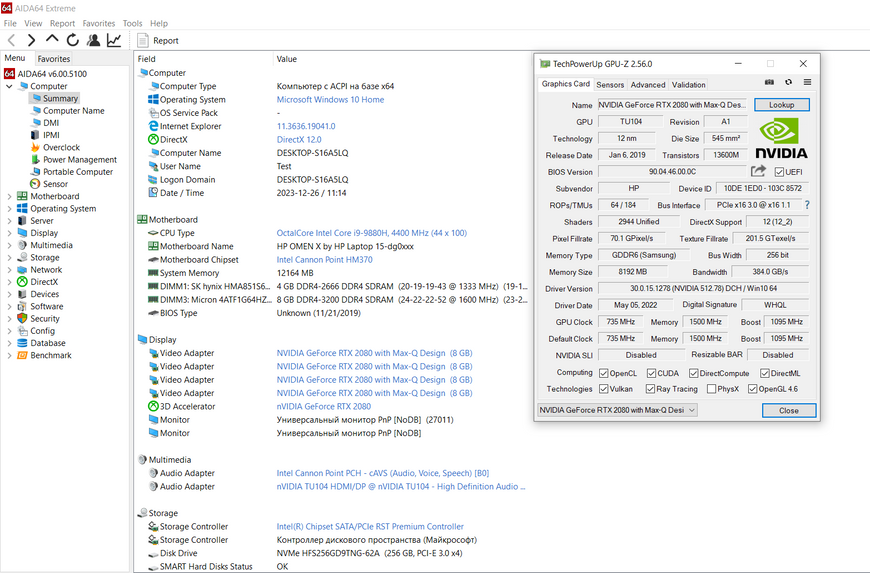Click the Close button in GPU-Z
870x573 pixels.
pos(788,410)
